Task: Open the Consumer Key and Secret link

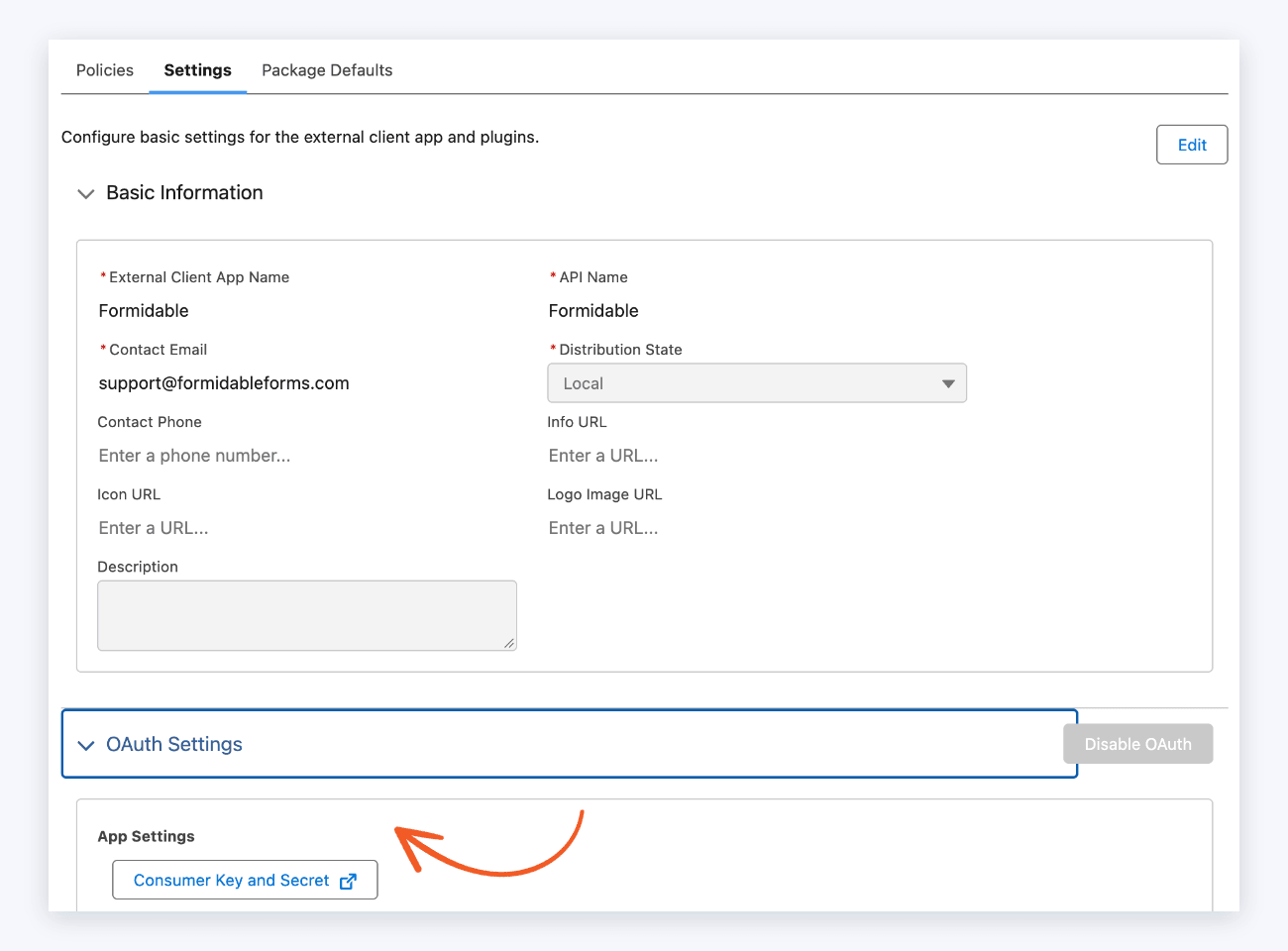Action: coord(245,880)
